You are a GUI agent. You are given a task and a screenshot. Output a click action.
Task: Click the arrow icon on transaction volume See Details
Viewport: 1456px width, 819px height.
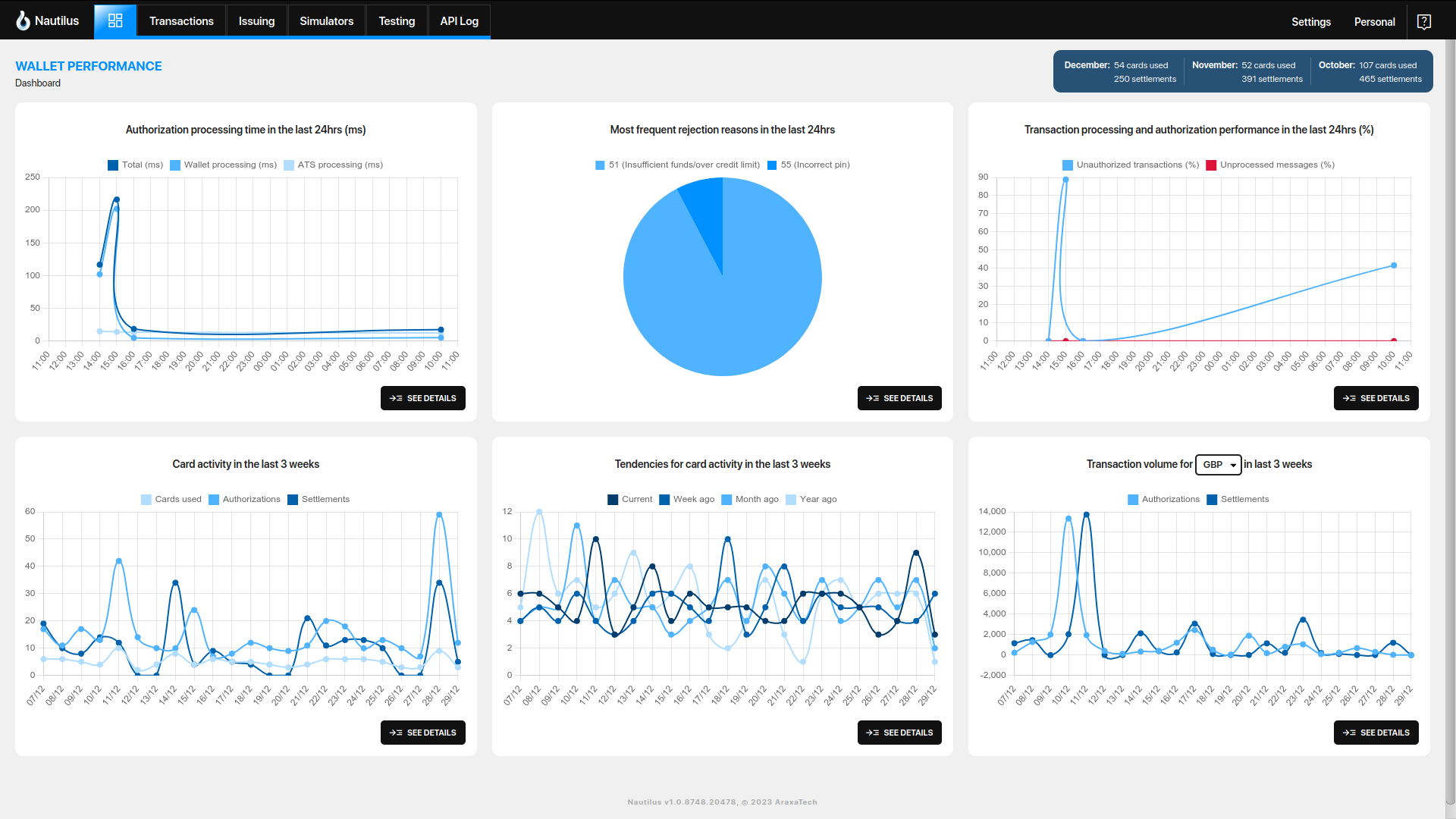click(x=1349, y=732)
